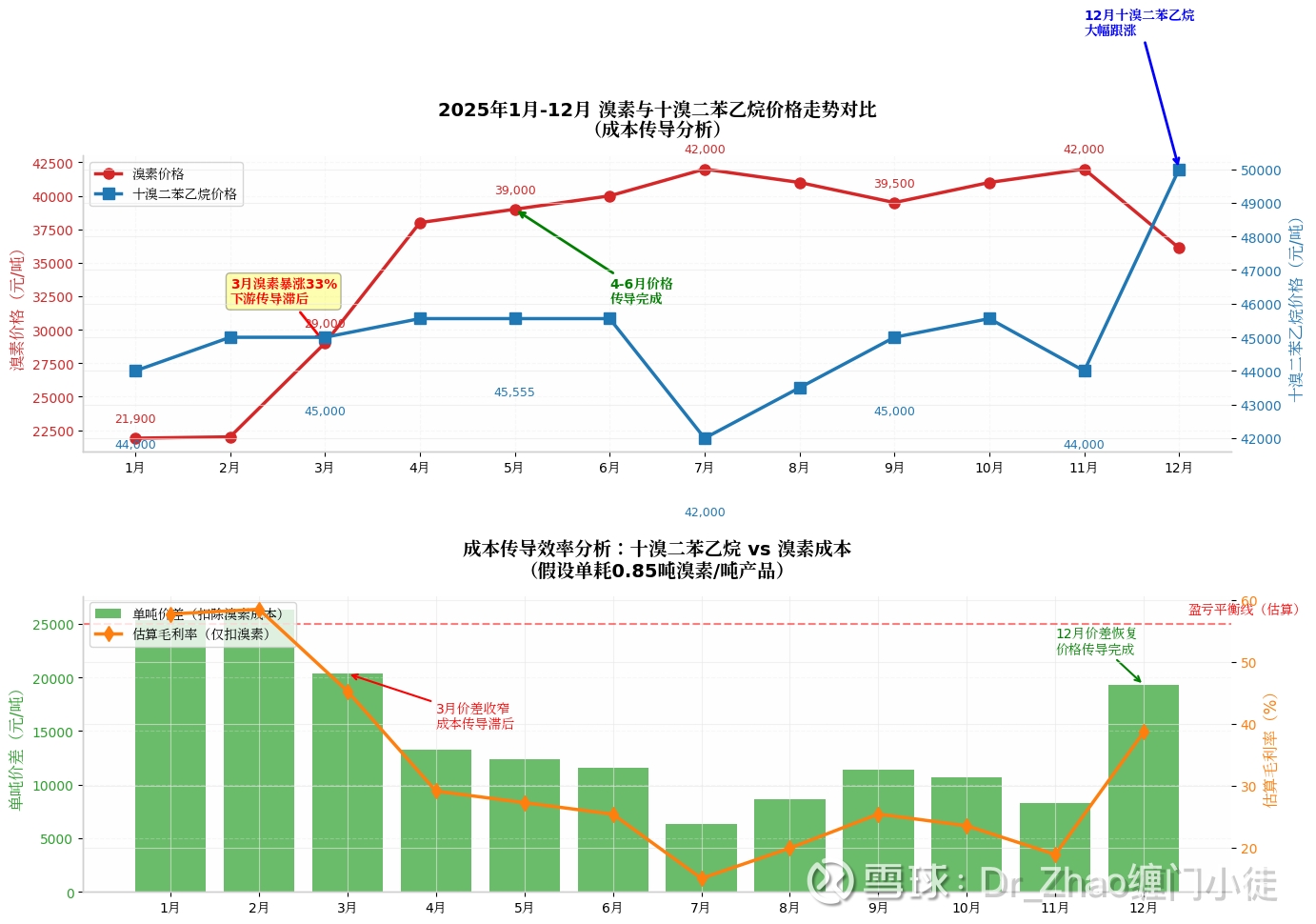Click the orange 估算毛利率 legend diamond marker
This screenshot has width=1316, height=924.
click(x=109, y=634)
